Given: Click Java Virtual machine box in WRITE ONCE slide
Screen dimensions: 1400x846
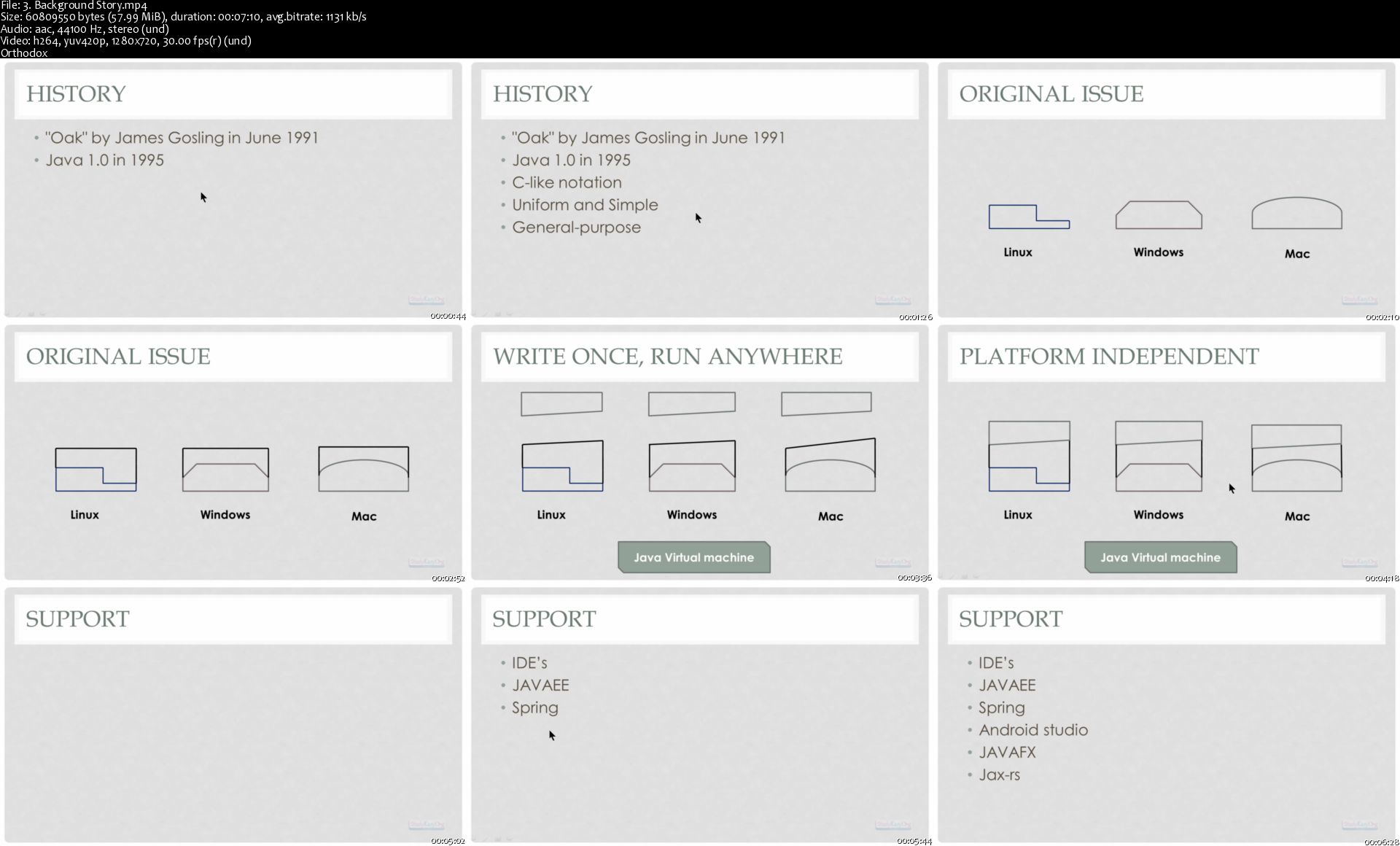Looking at the screenshot, I should click(694, 557).
